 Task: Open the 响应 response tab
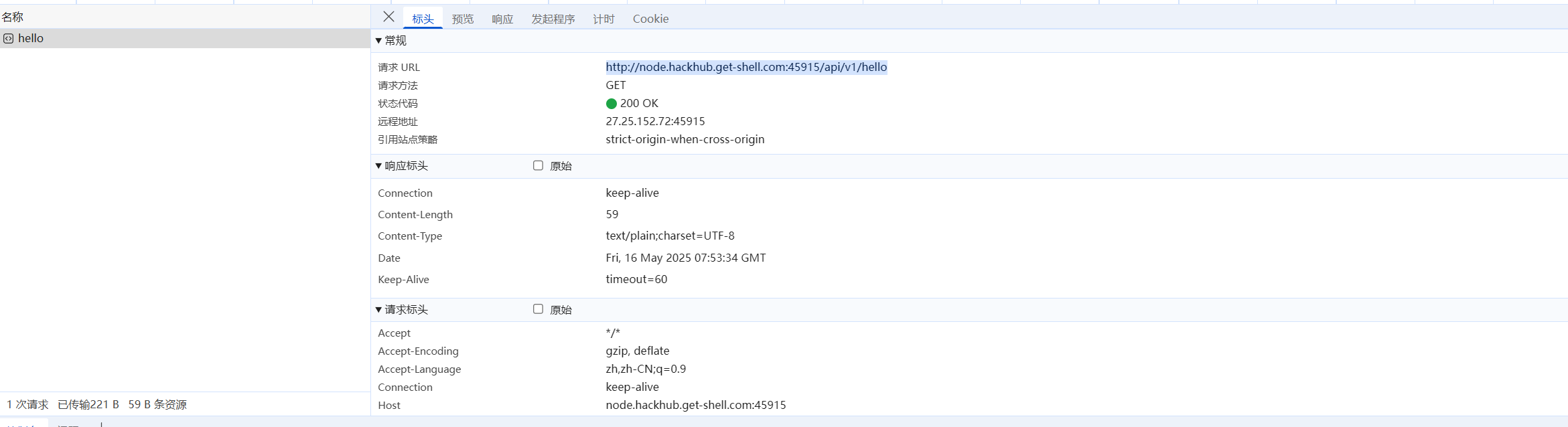tap(502, 19)
